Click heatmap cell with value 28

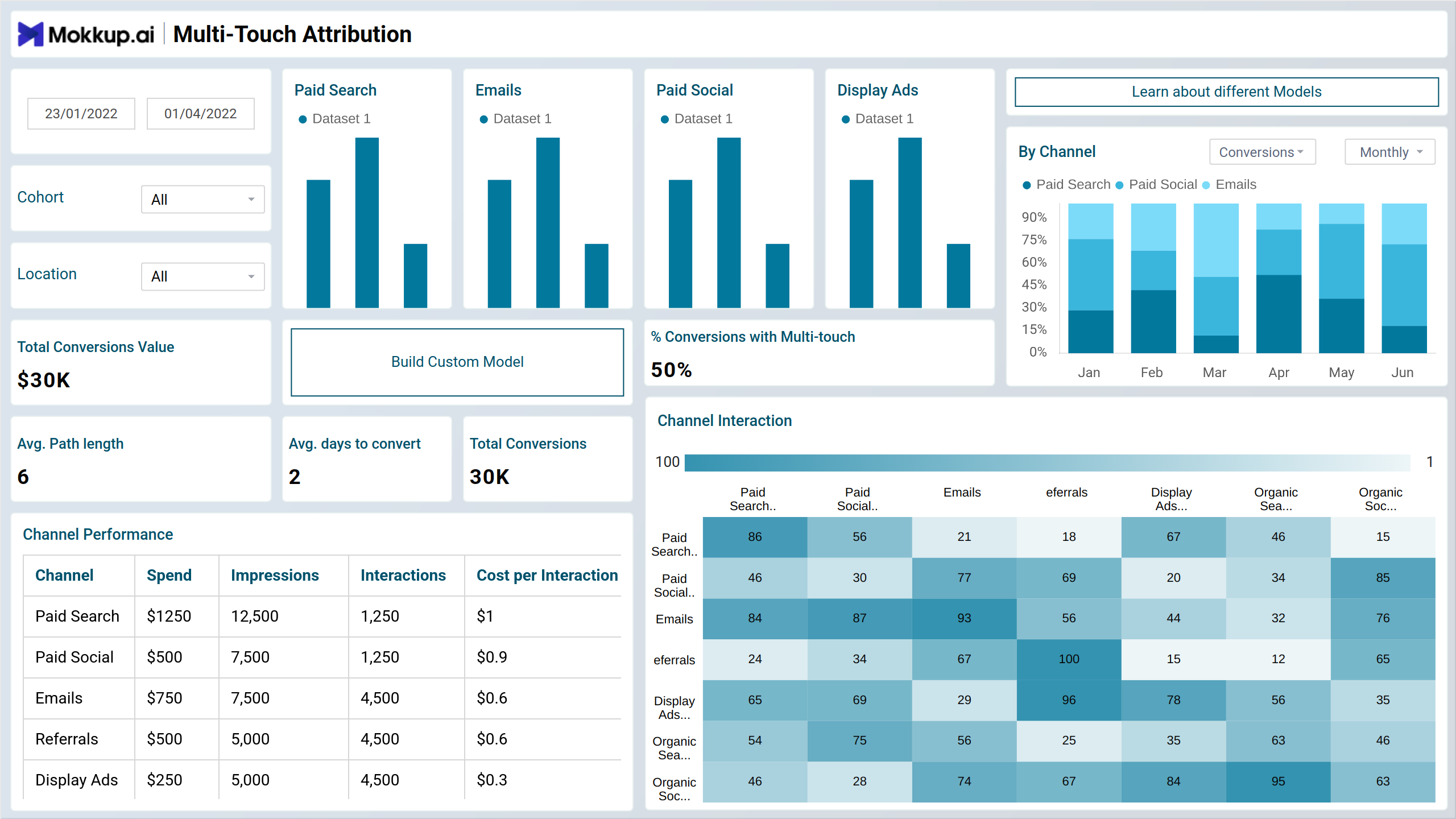859,782
